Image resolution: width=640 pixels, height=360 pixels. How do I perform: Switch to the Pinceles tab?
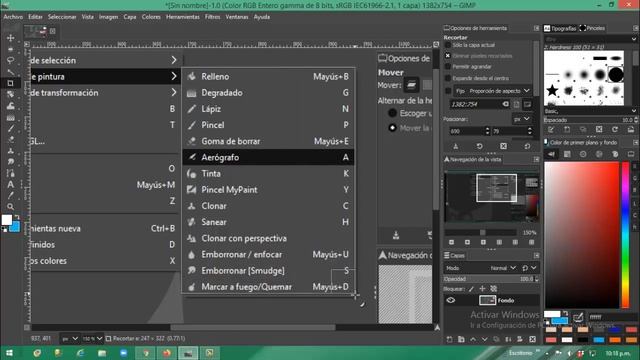592,28
